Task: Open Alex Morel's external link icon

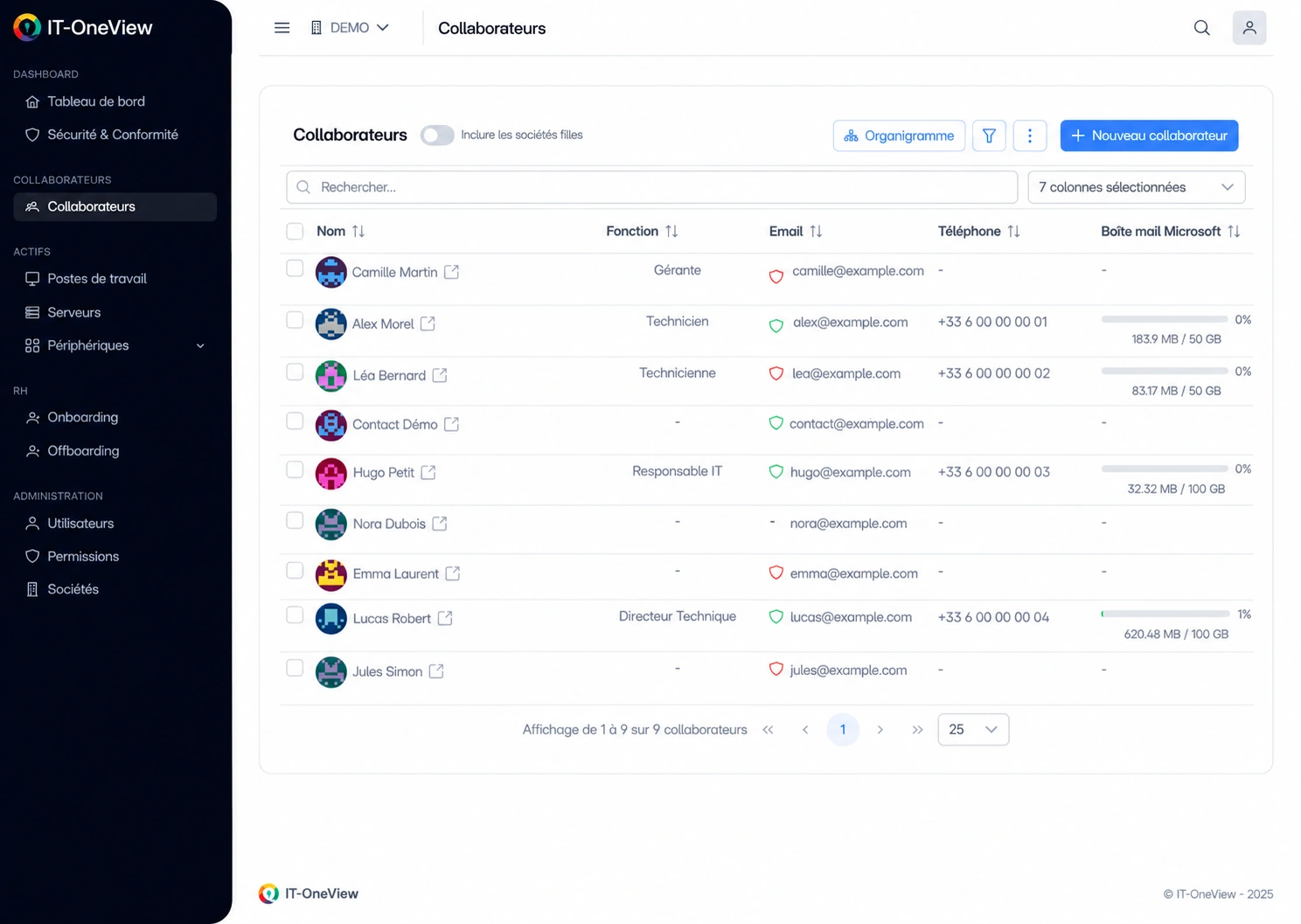Action: click(428, 323)
